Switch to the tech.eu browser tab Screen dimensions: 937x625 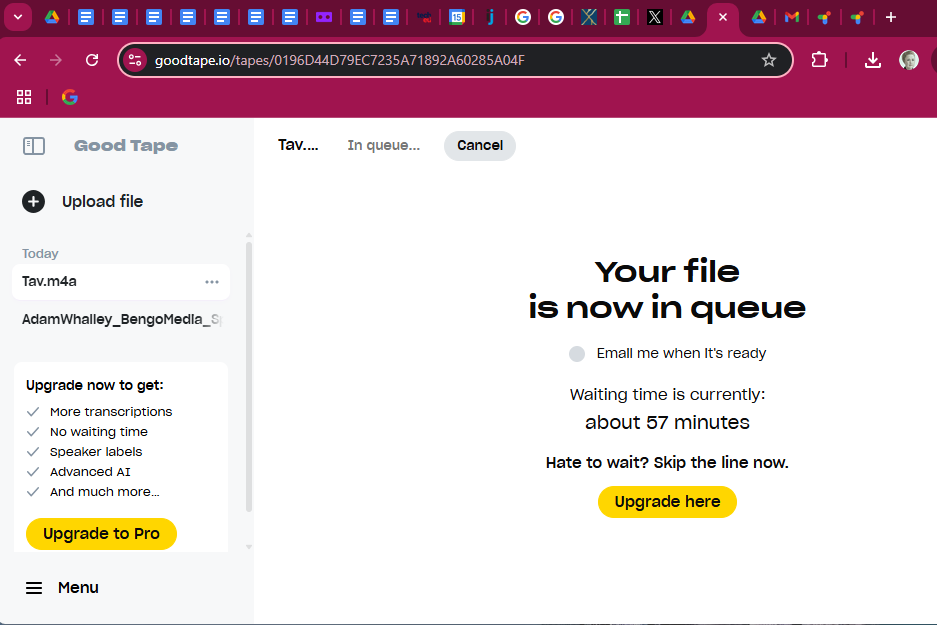424,17
